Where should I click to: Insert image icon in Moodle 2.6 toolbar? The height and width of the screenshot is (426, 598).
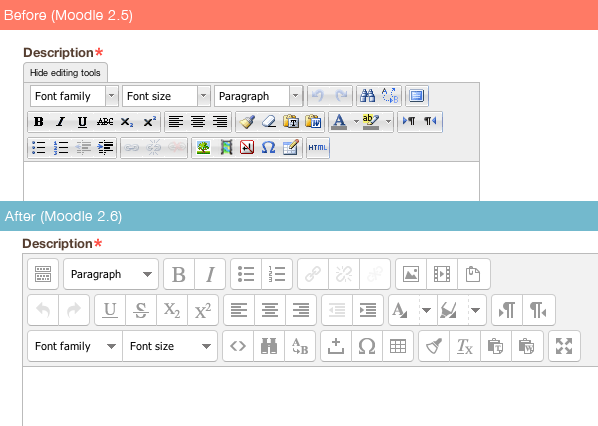tap(411, 274)
